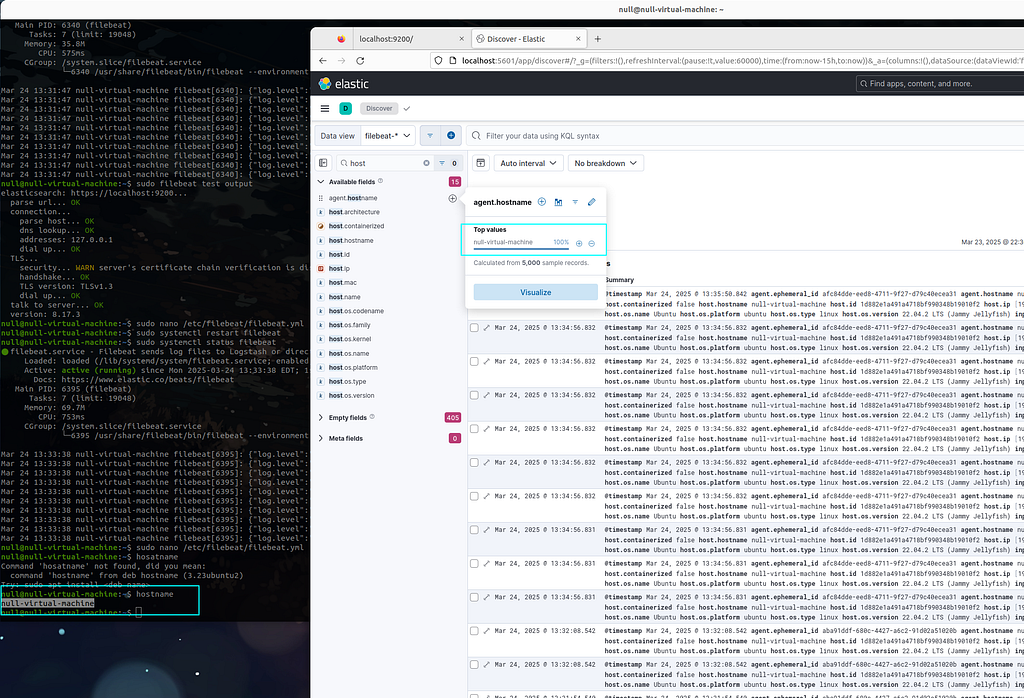Viewport: 1024px width, 698px height.
Task: Click the host.ip field type icon
Action: click(321, 268)
